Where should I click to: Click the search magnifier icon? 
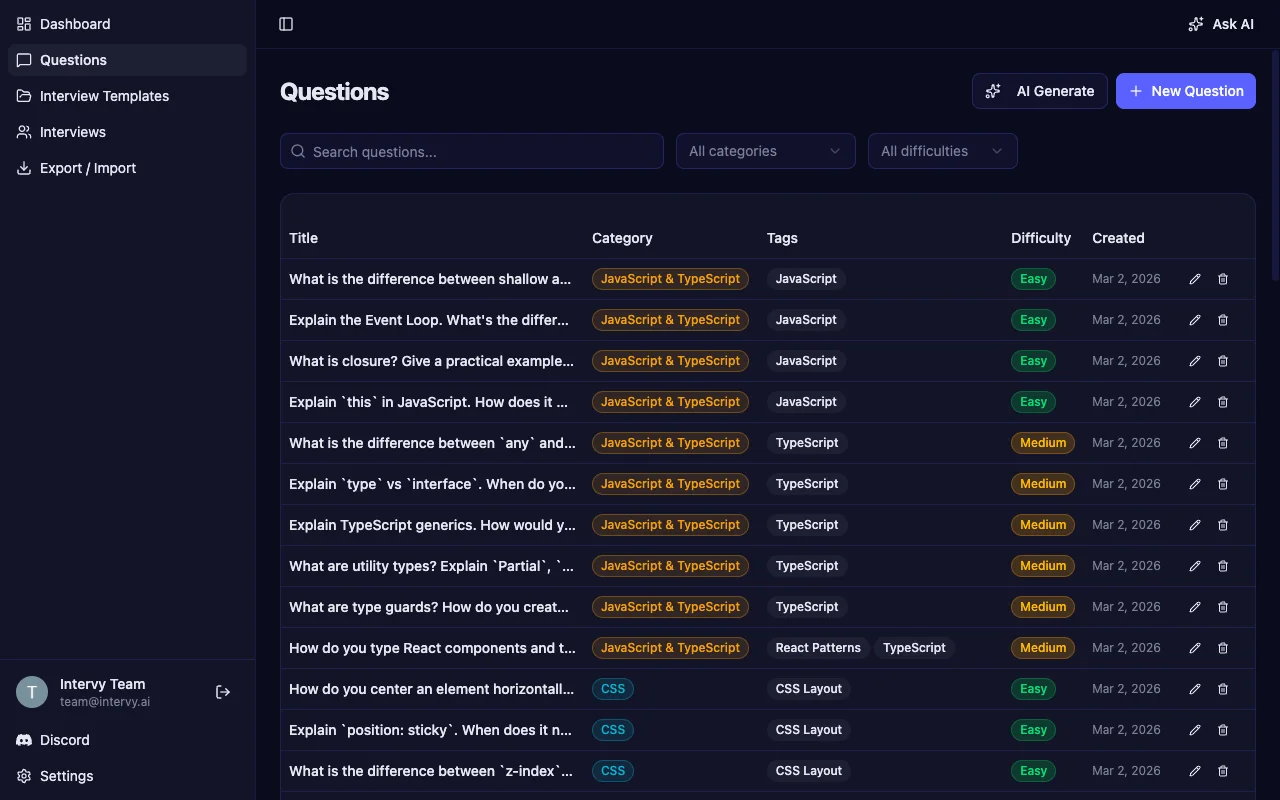(298, 151)
